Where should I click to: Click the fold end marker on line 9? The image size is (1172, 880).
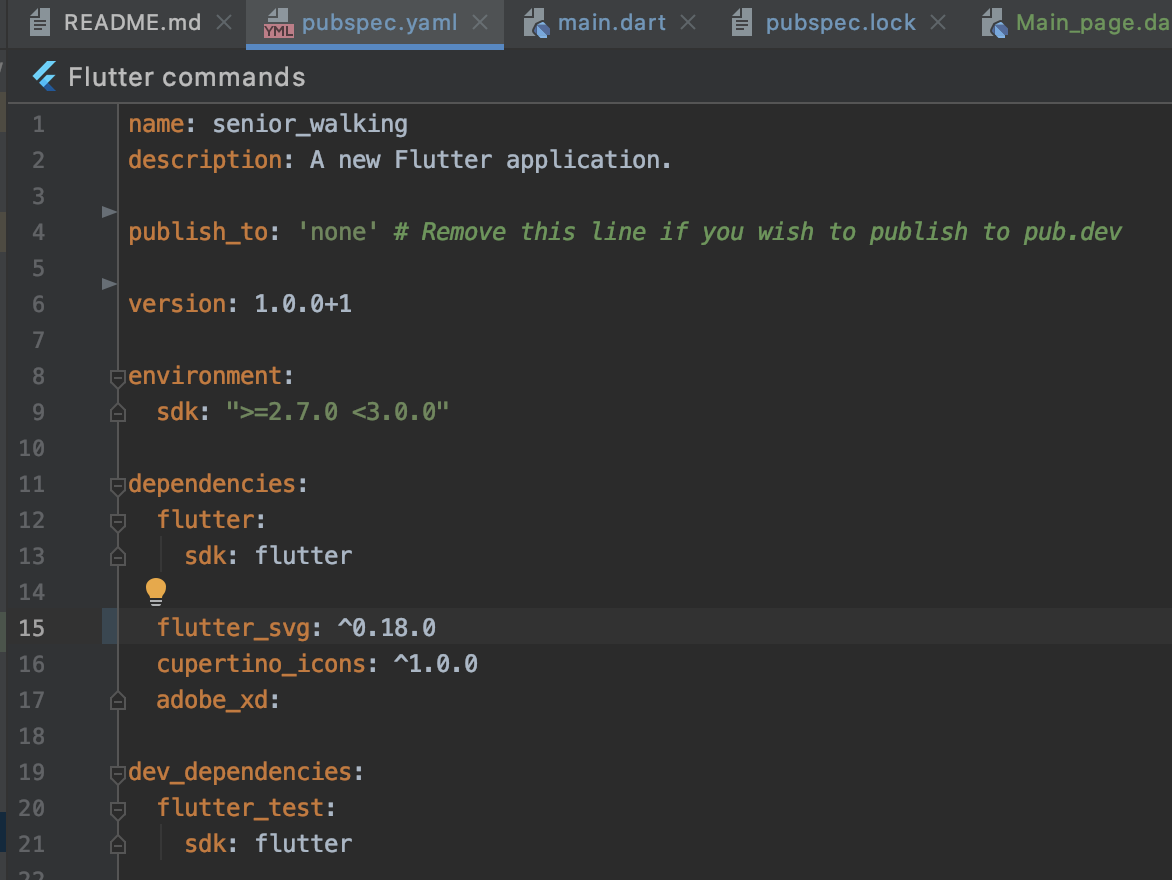(117, 413)
